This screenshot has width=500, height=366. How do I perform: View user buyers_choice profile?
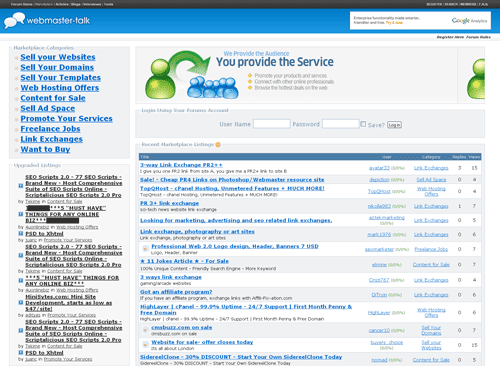point(387,343)
